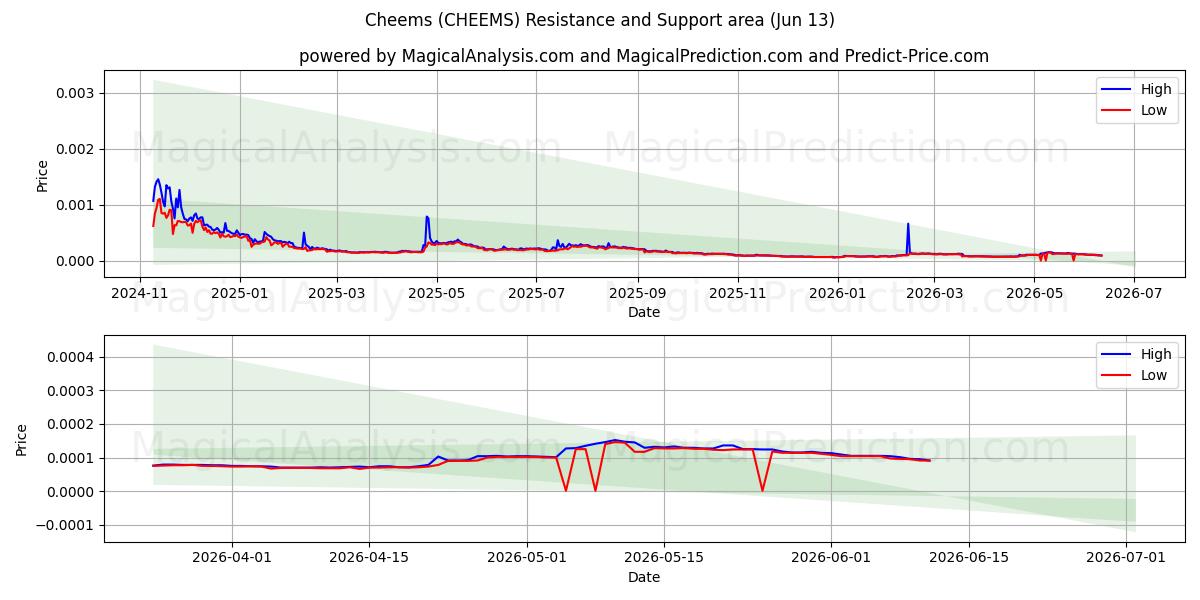This screenshot has width=1200, height=600.
Task: Click the '2026-04-01' x-axis label
Action: (231, 558)
